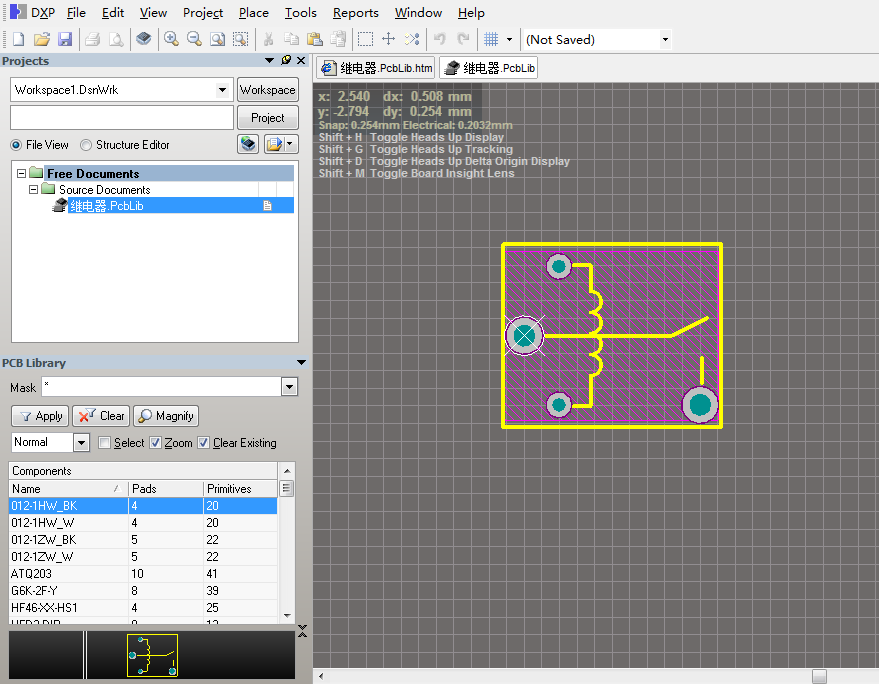
Task: Open the Edit menu
Action: click(x=113, y=12)
